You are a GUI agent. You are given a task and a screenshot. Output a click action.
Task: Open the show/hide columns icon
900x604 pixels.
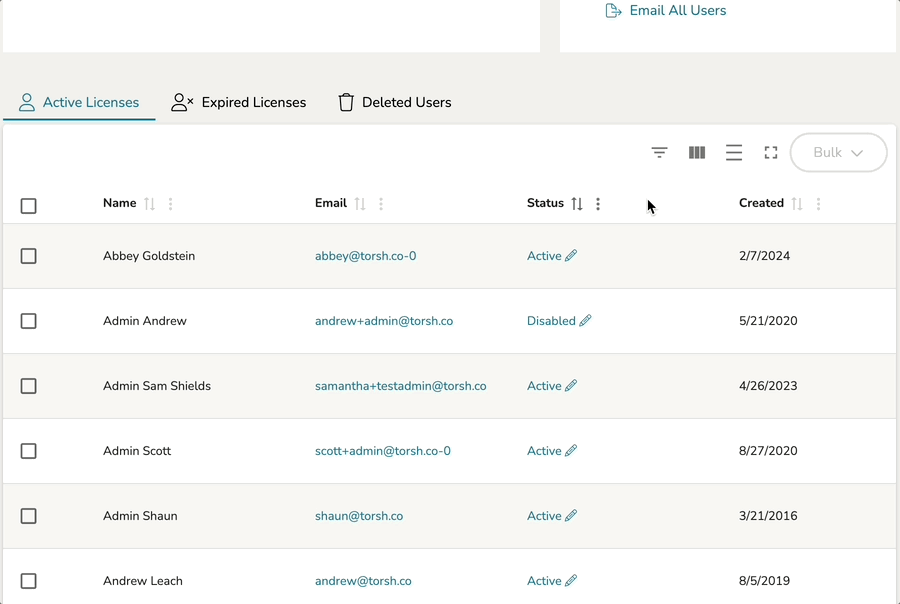tap(697, 153)
